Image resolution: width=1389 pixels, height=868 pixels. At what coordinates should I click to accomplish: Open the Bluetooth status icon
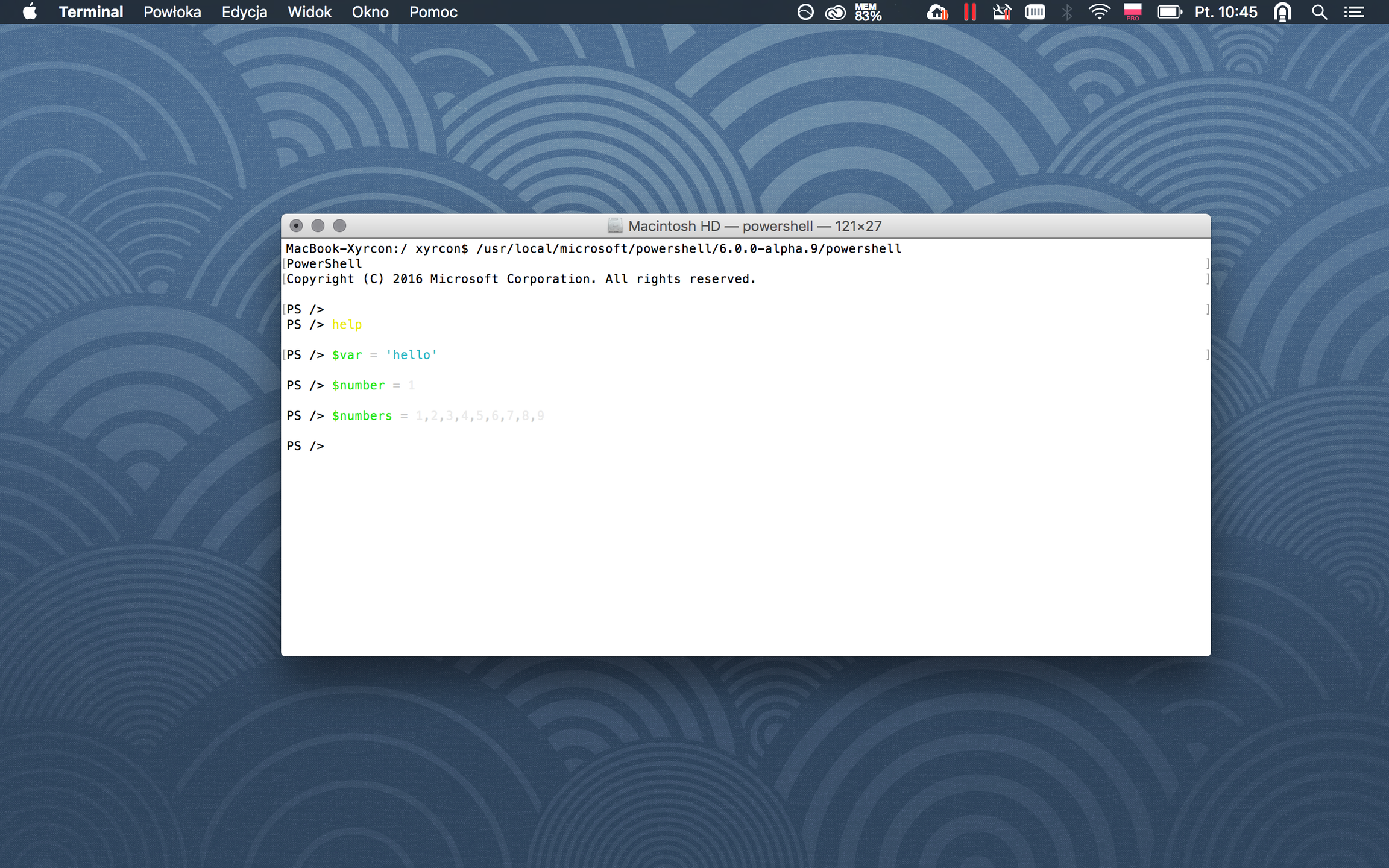coord(1066,12)
